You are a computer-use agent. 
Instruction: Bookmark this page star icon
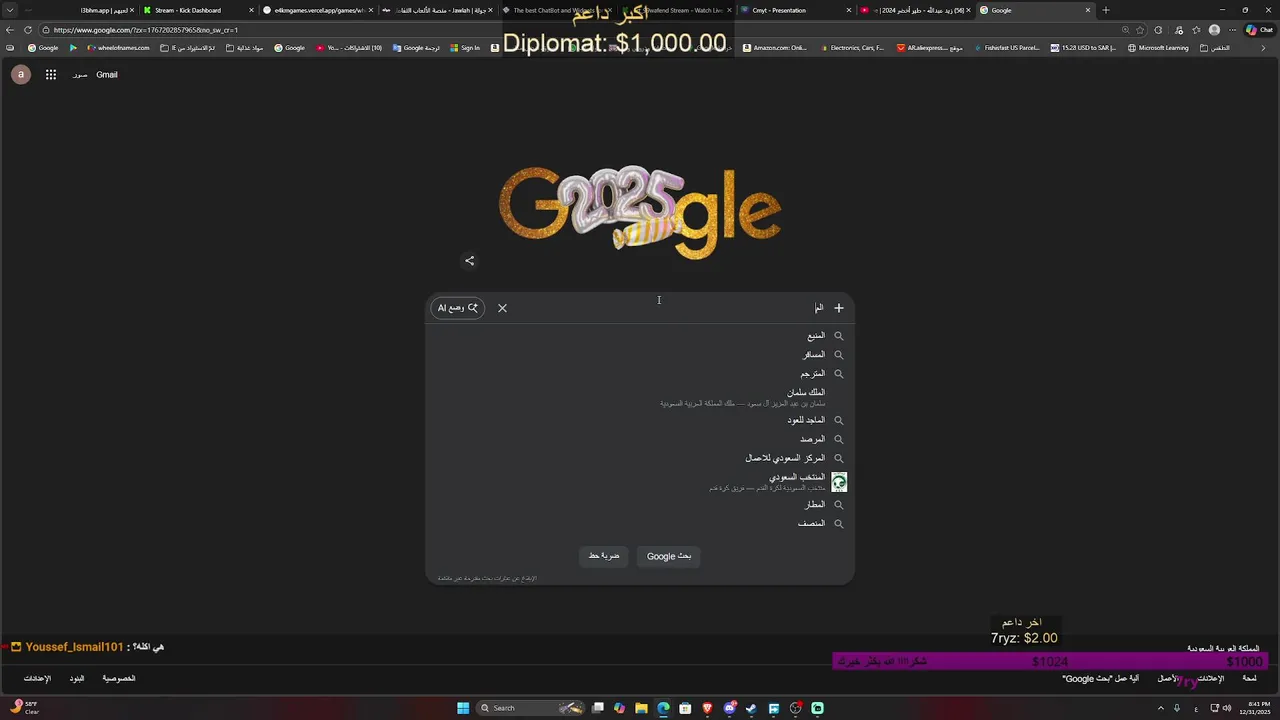coord(1140,30)
